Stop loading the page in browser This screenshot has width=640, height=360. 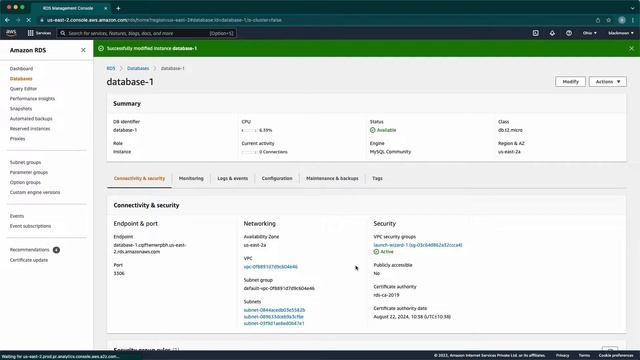pyautogui.click(x=29, y=20)
